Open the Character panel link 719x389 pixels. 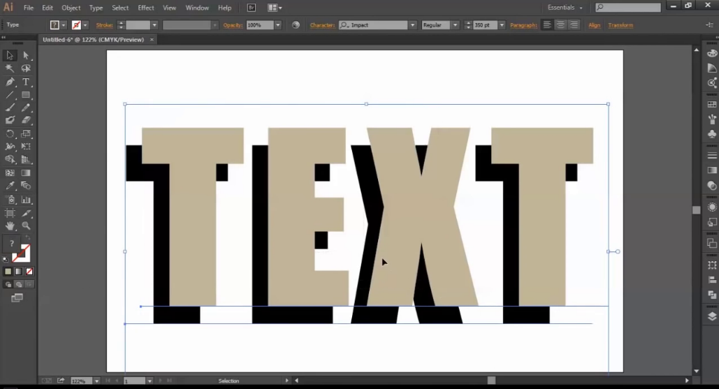322,25
